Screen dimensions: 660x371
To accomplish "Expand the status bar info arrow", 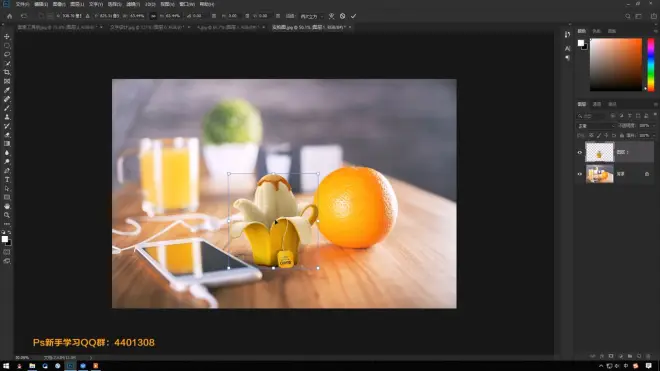I will coord(90,358).
